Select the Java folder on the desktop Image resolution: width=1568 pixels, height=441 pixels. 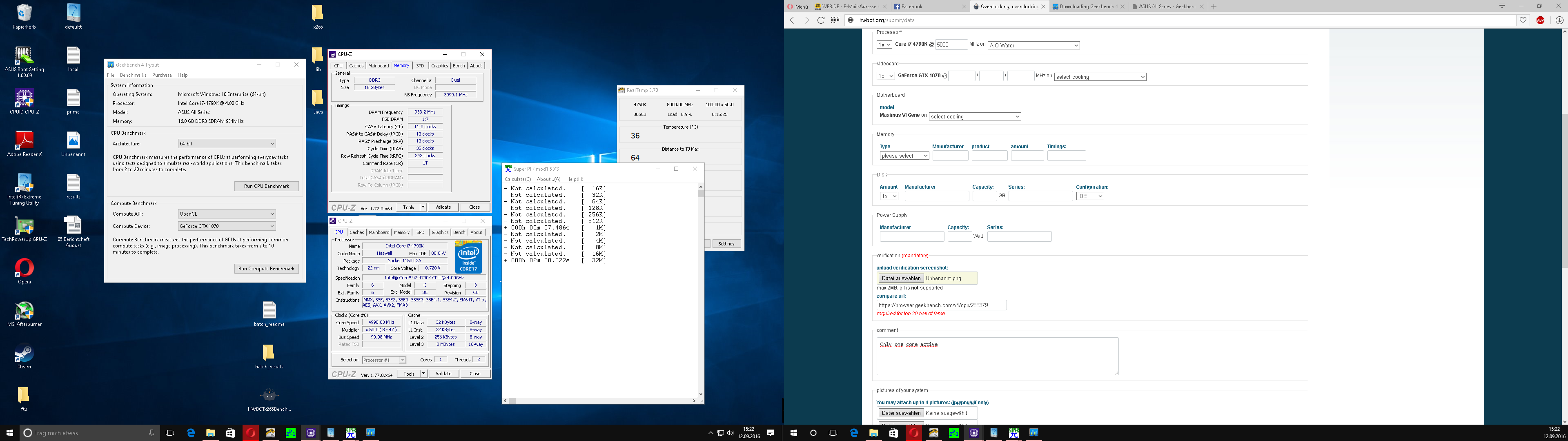318,102
